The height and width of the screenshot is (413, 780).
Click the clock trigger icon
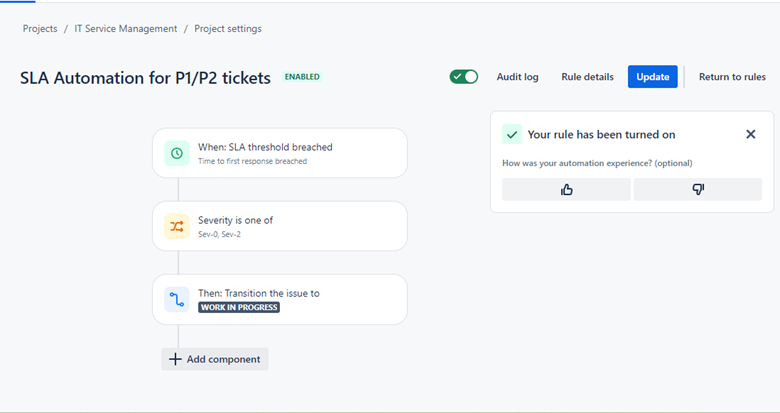pos(177,153)
